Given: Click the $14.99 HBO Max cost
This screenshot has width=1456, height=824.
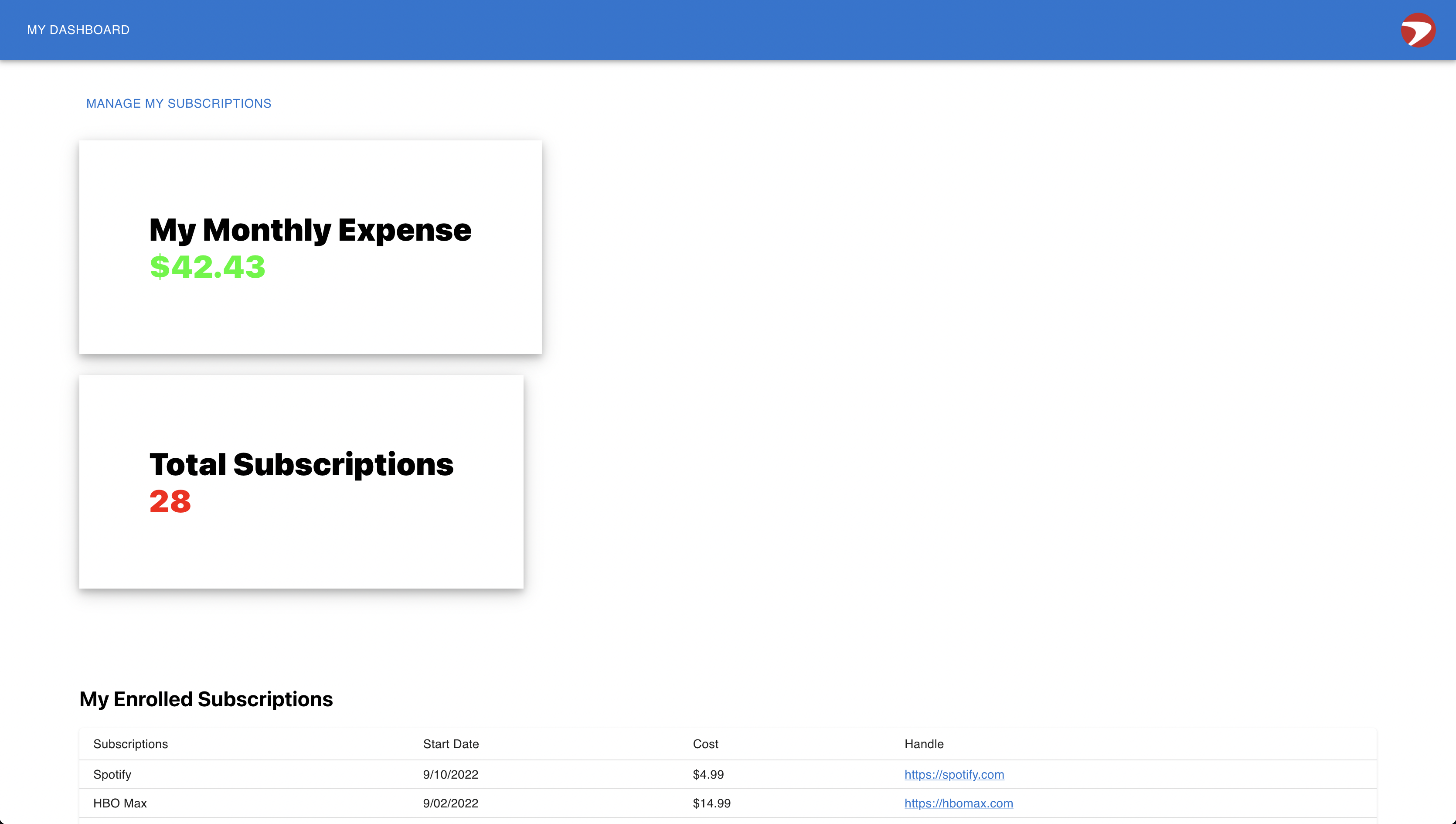Looking at the screenshot, I should click(x=711, y=803).
